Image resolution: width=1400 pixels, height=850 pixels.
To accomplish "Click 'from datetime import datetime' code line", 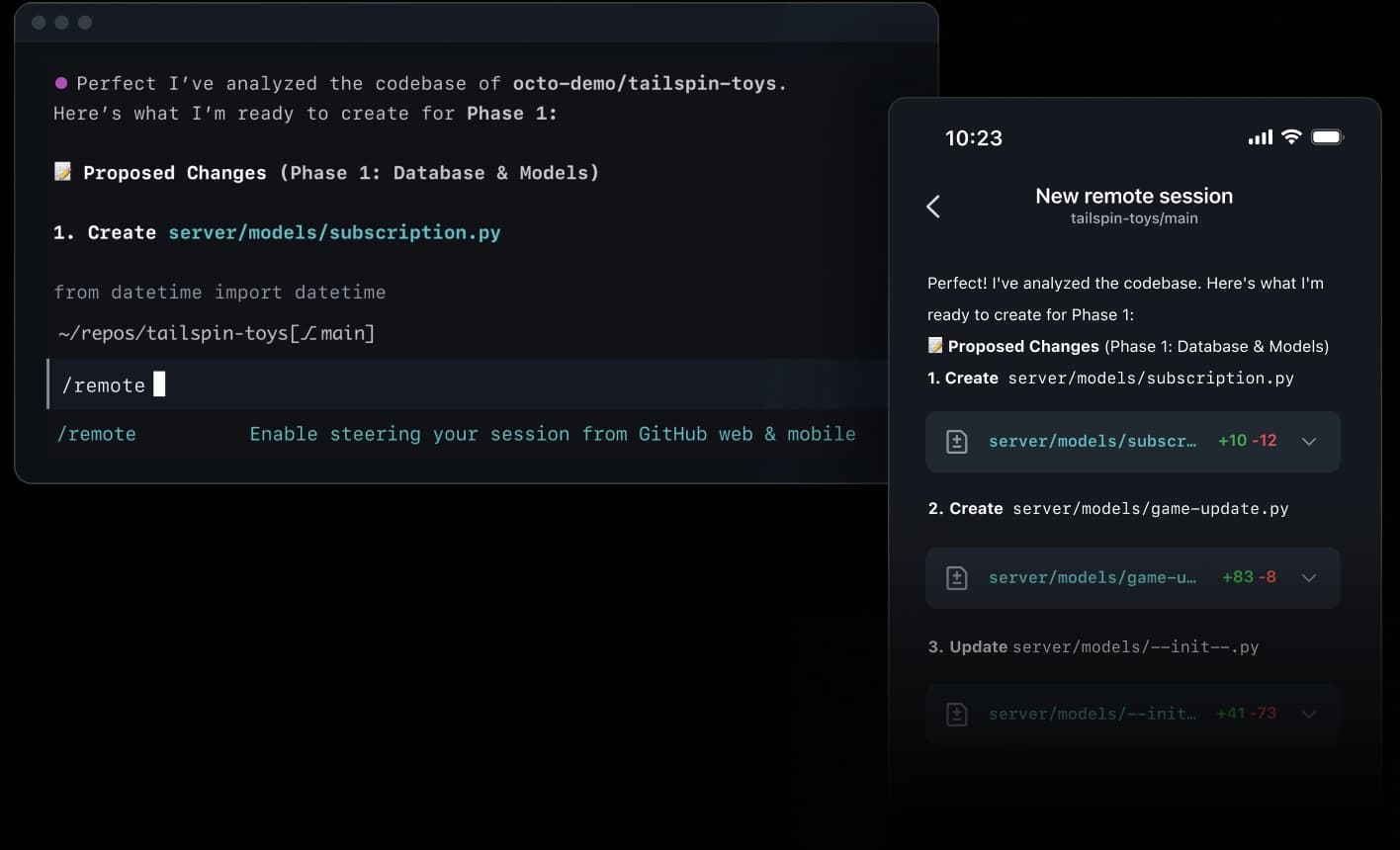I will [219, 293].
